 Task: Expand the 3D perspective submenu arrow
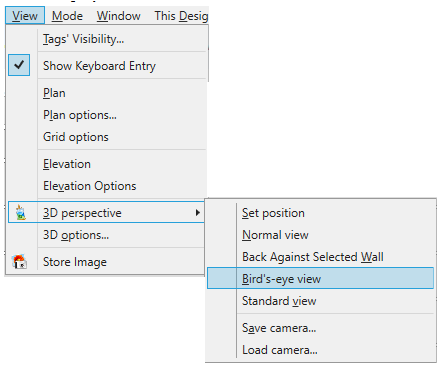pyautogui.click(x=198, y=212)
